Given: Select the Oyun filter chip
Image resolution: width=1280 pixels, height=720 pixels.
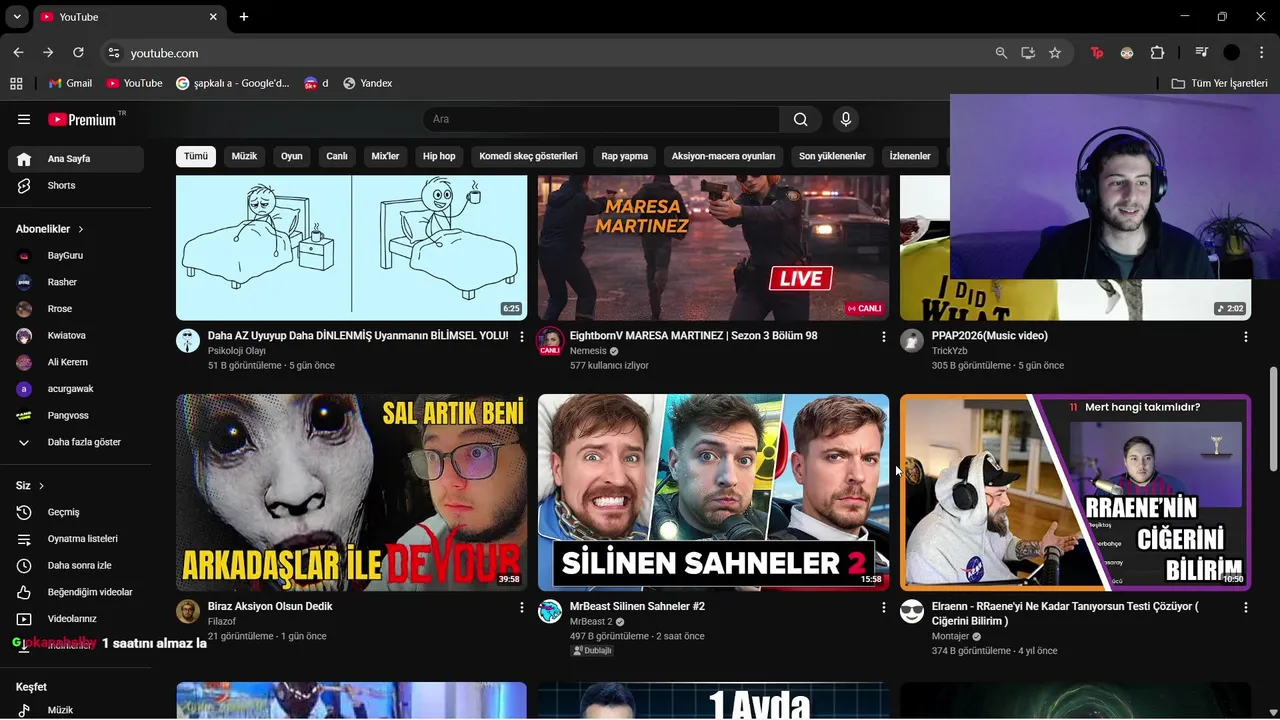Looking at the screenshot, I should [291, 156].
